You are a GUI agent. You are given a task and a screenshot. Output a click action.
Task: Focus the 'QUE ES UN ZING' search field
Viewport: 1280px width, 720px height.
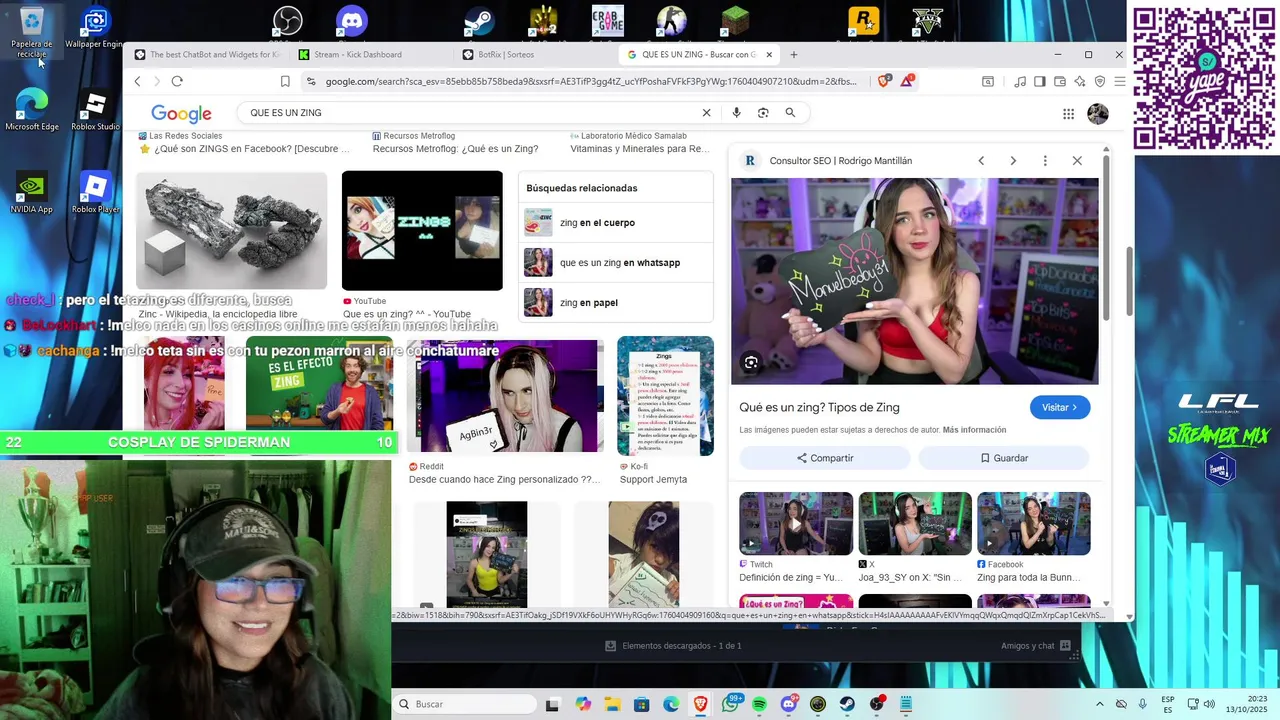coord(470,113)
